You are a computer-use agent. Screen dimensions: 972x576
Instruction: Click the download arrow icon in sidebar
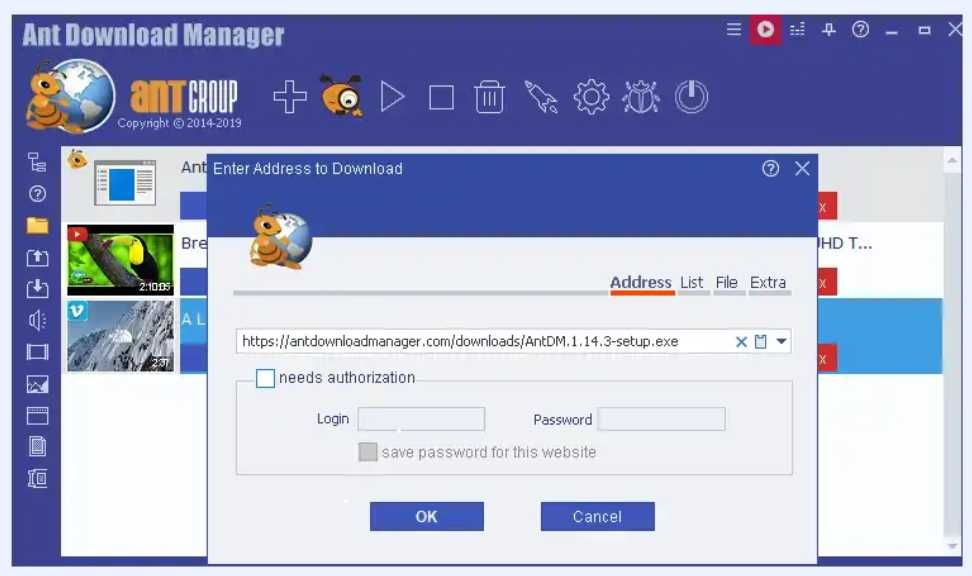pos(37,289)
